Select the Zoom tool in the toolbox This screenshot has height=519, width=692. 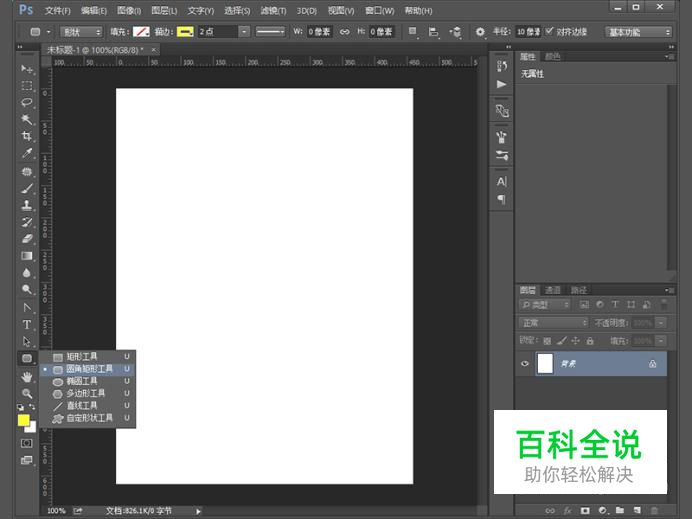pyautogui.click(x=27, y=393)
